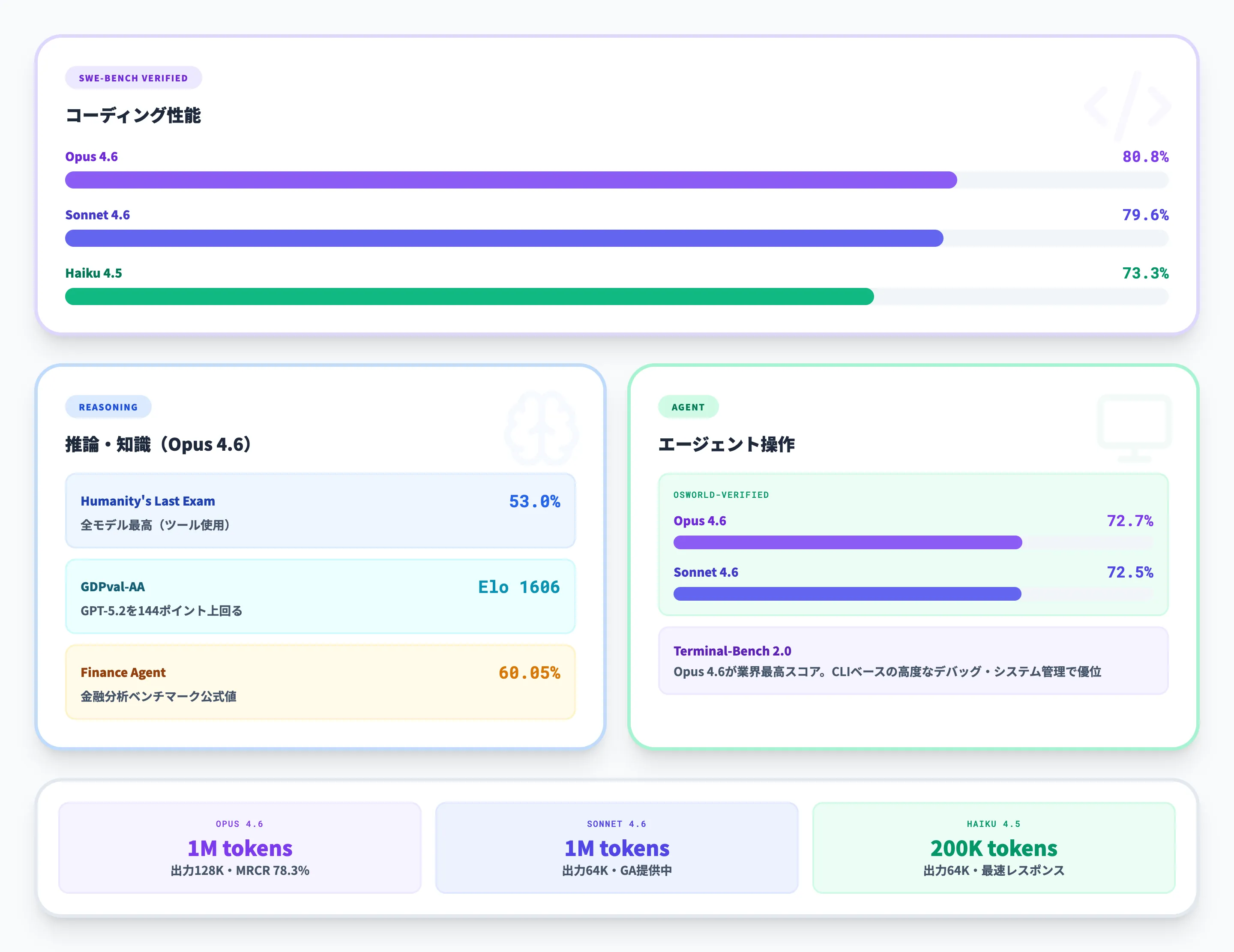
Task: Click the 80.8% score value
Action: [1145, 156]
